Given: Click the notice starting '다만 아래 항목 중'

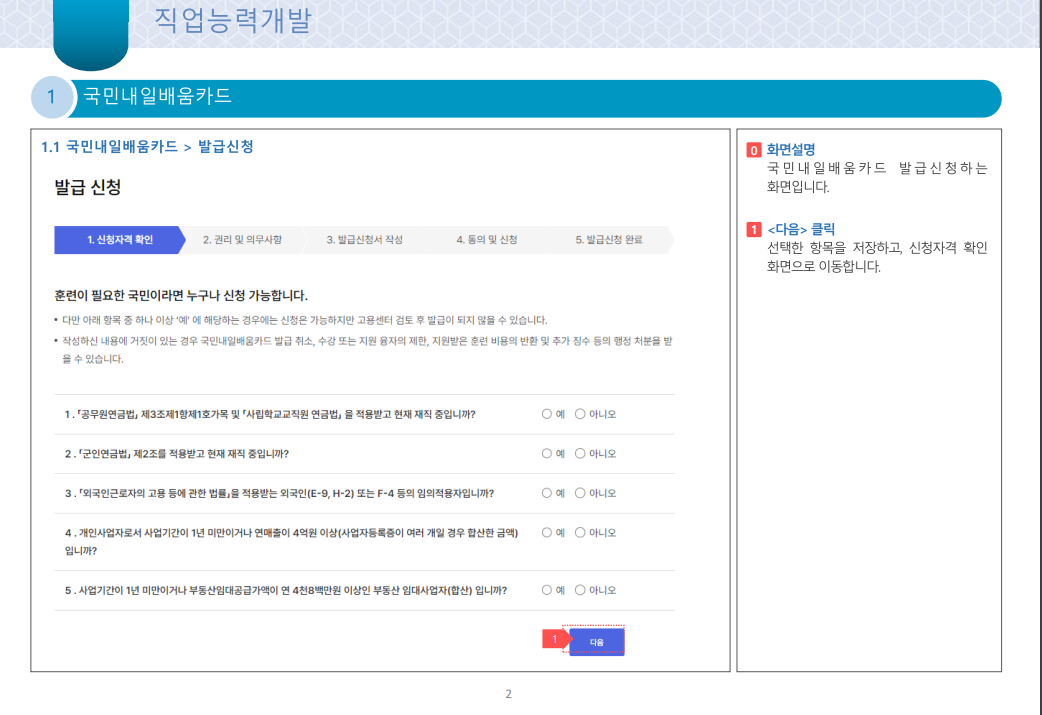Looking at the screenshot, I should 304,320.
